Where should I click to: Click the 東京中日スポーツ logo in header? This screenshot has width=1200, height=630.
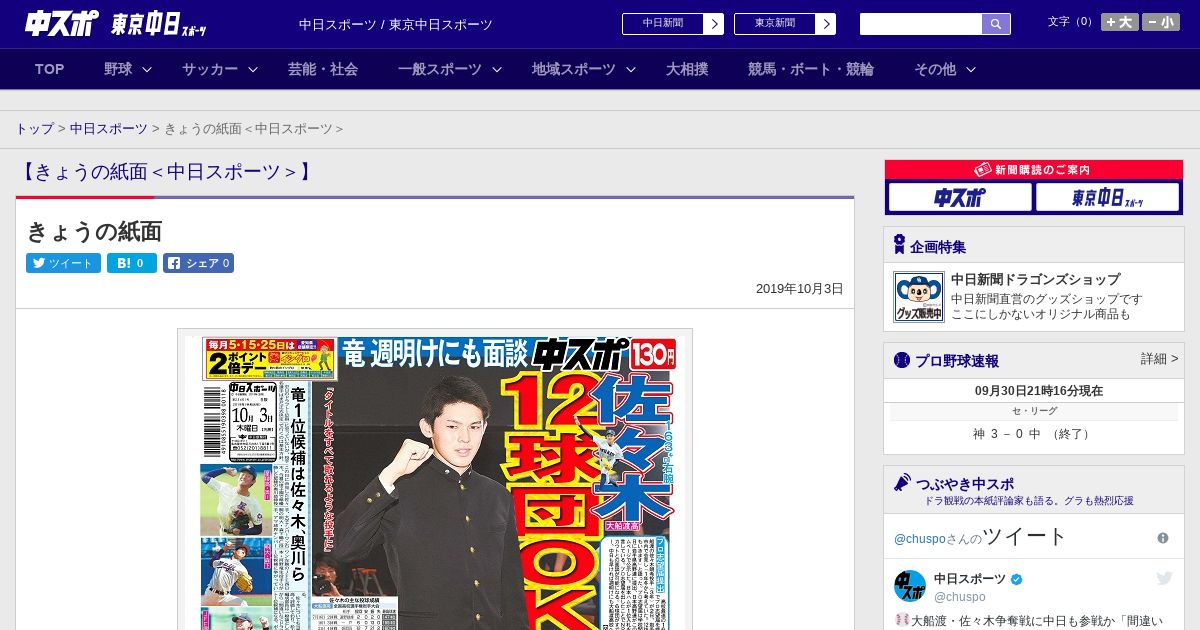(x=160, y=24)
